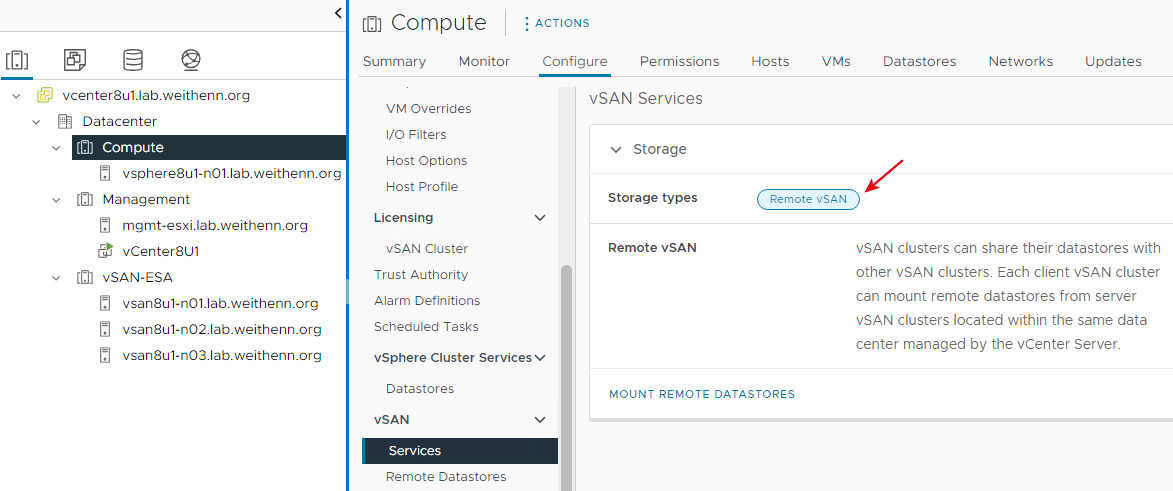Collapse the vcenter8u1.lab.weithenn.org tree node
Screen dimensions: 1173x491
point(16,96)
